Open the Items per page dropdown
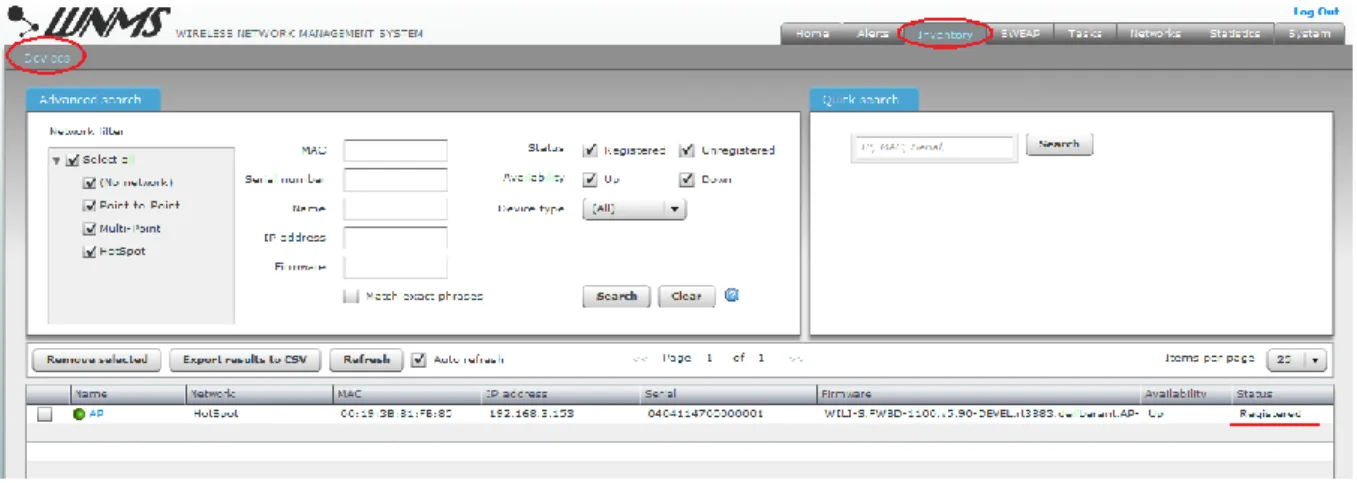 pyautogui.click(x=1296, y=360)
